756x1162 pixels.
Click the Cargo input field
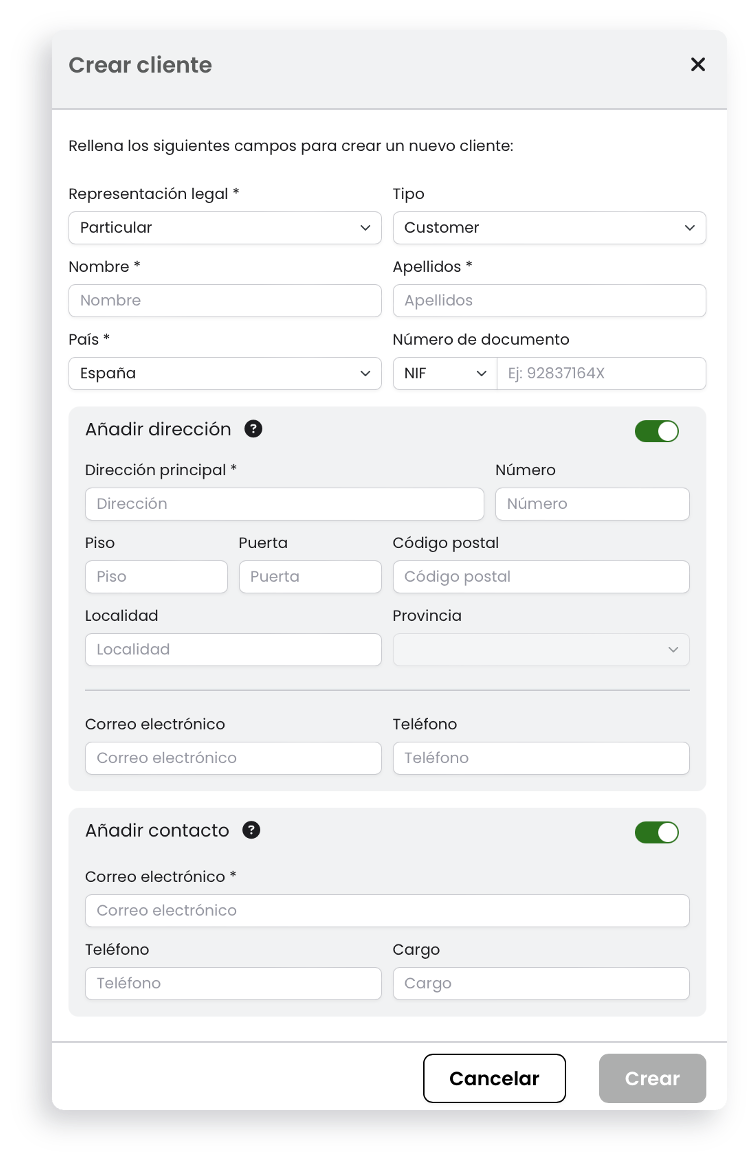(541, 983)
